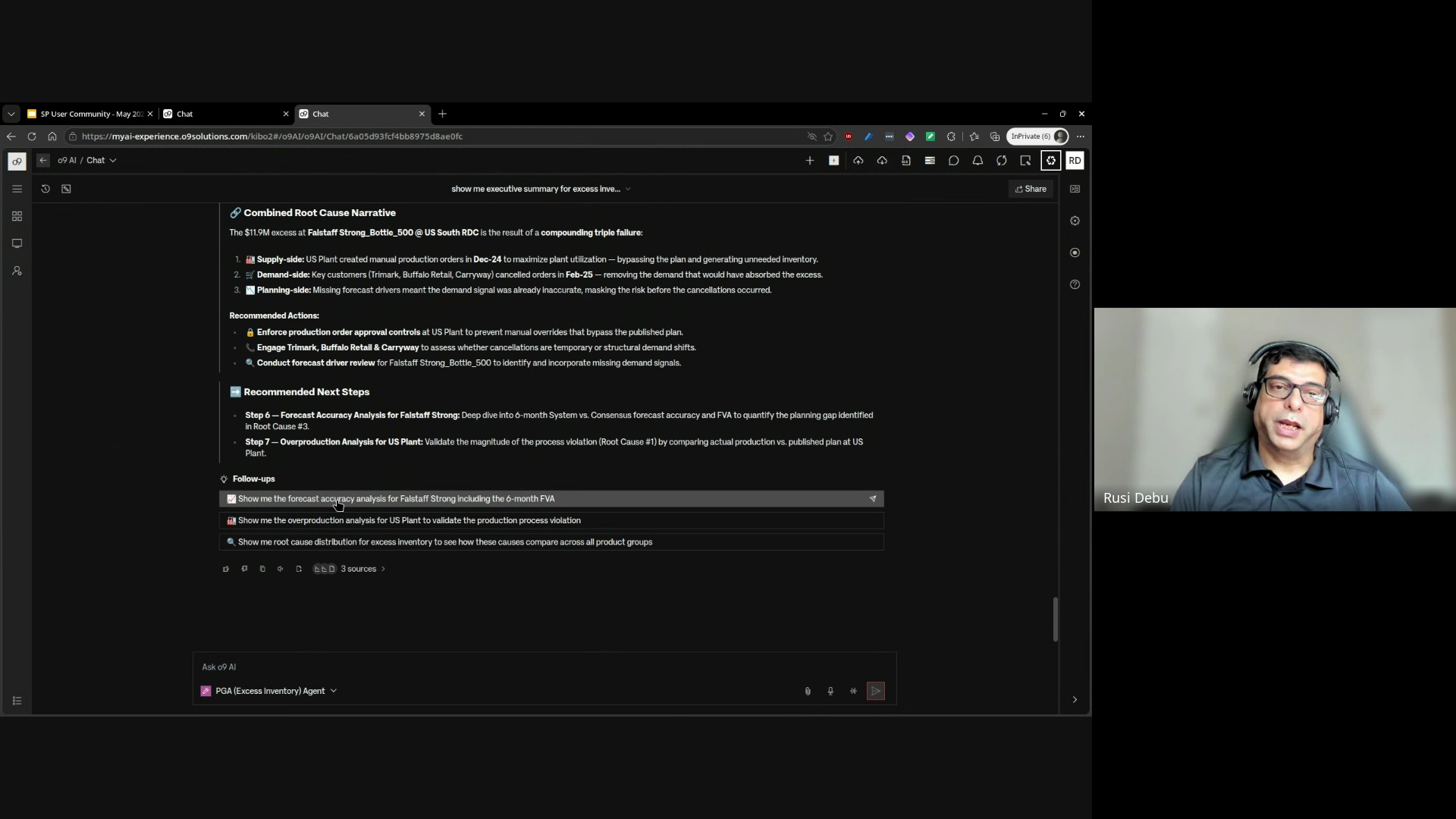The image size is (1456, 819).
Task: Open the hamburger menu in left sidebar
Action: [17, 189]
